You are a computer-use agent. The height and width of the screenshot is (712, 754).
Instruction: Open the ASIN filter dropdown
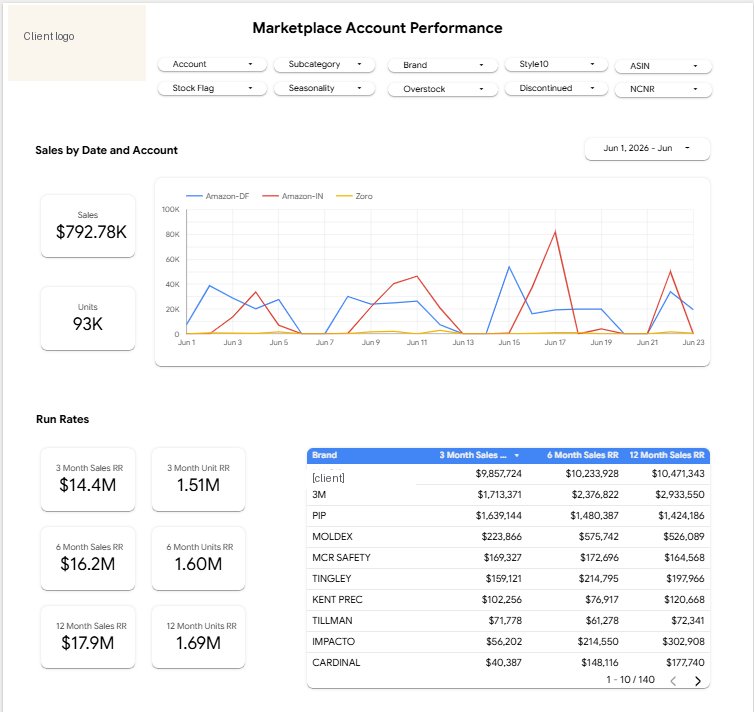(x=663, y=66)
